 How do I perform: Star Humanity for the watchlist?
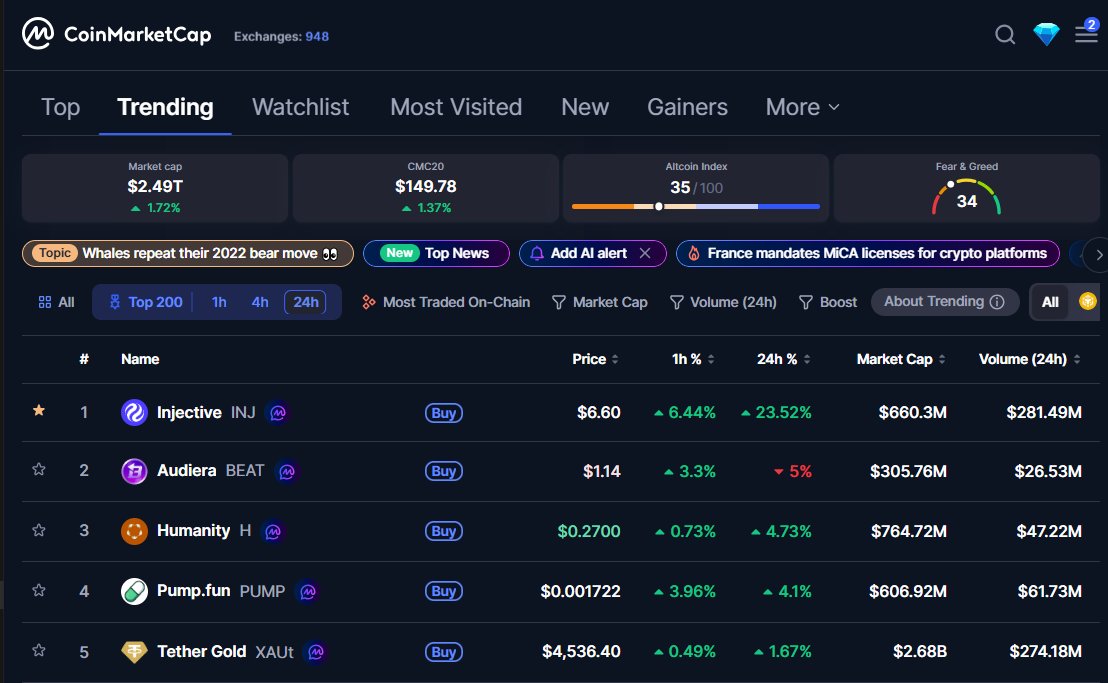pos(39,530)
